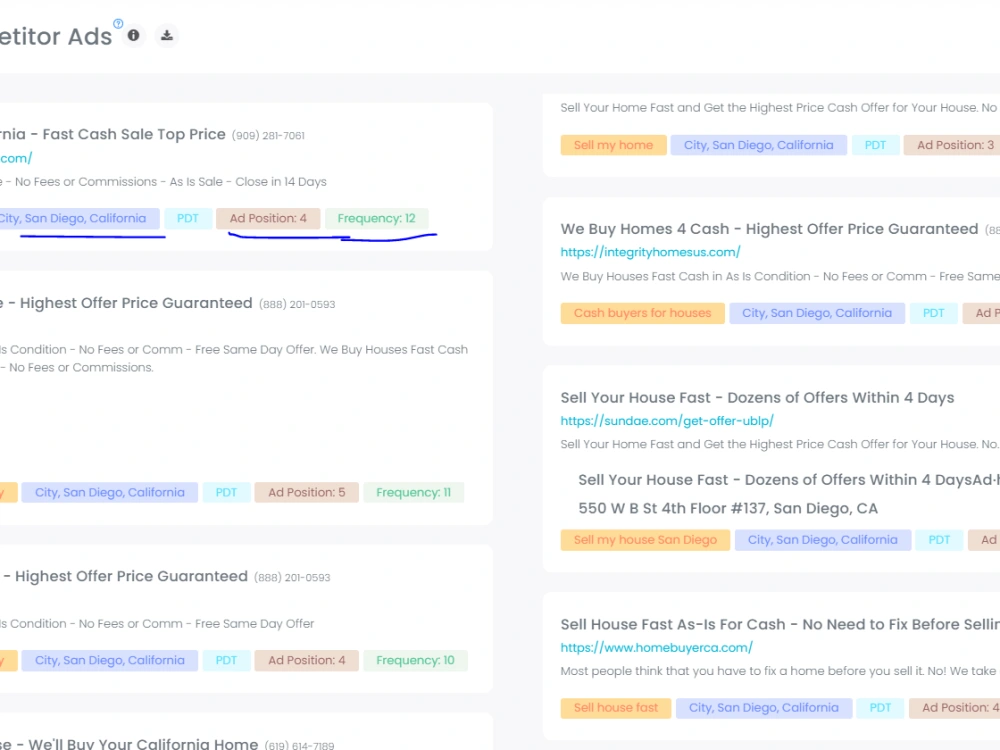Image resolution: width=1000 pixels, height=750 pixels.
Task: Click the location tag beside 'Sell my home'
Action: 758,145
